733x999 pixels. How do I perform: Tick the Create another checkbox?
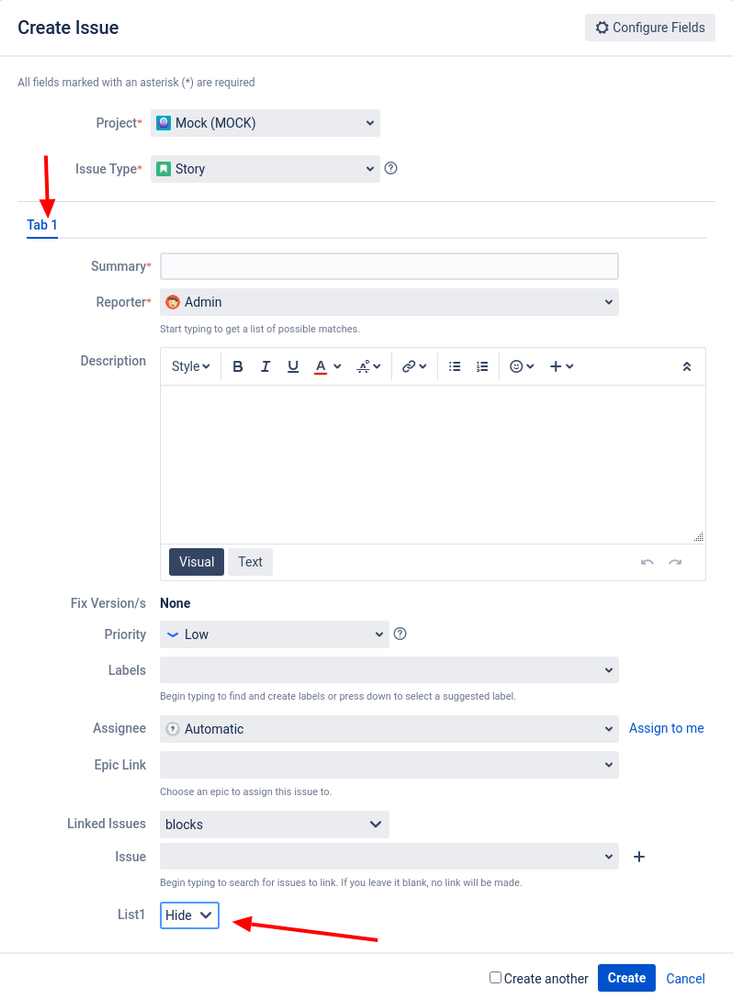[x=495, y=977]
